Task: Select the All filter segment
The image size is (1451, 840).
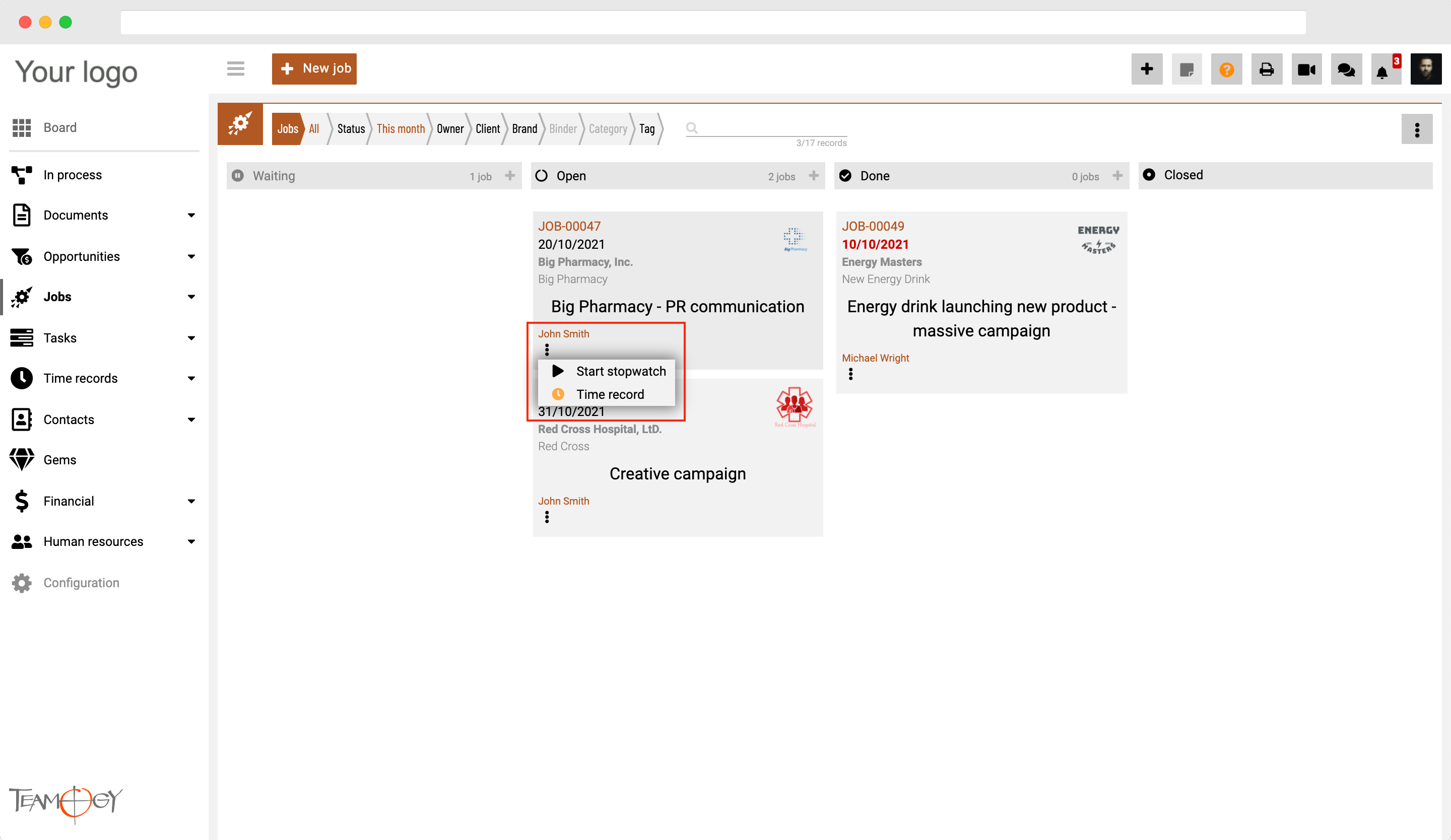Action: click(x=314, y=129)
